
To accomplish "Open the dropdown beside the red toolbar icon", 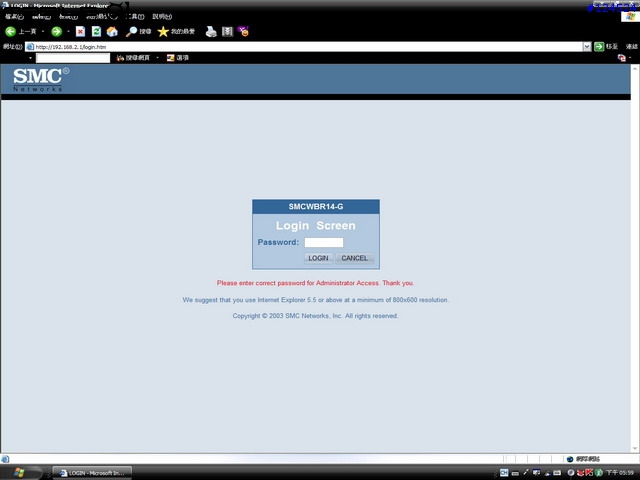I will 630,58.
